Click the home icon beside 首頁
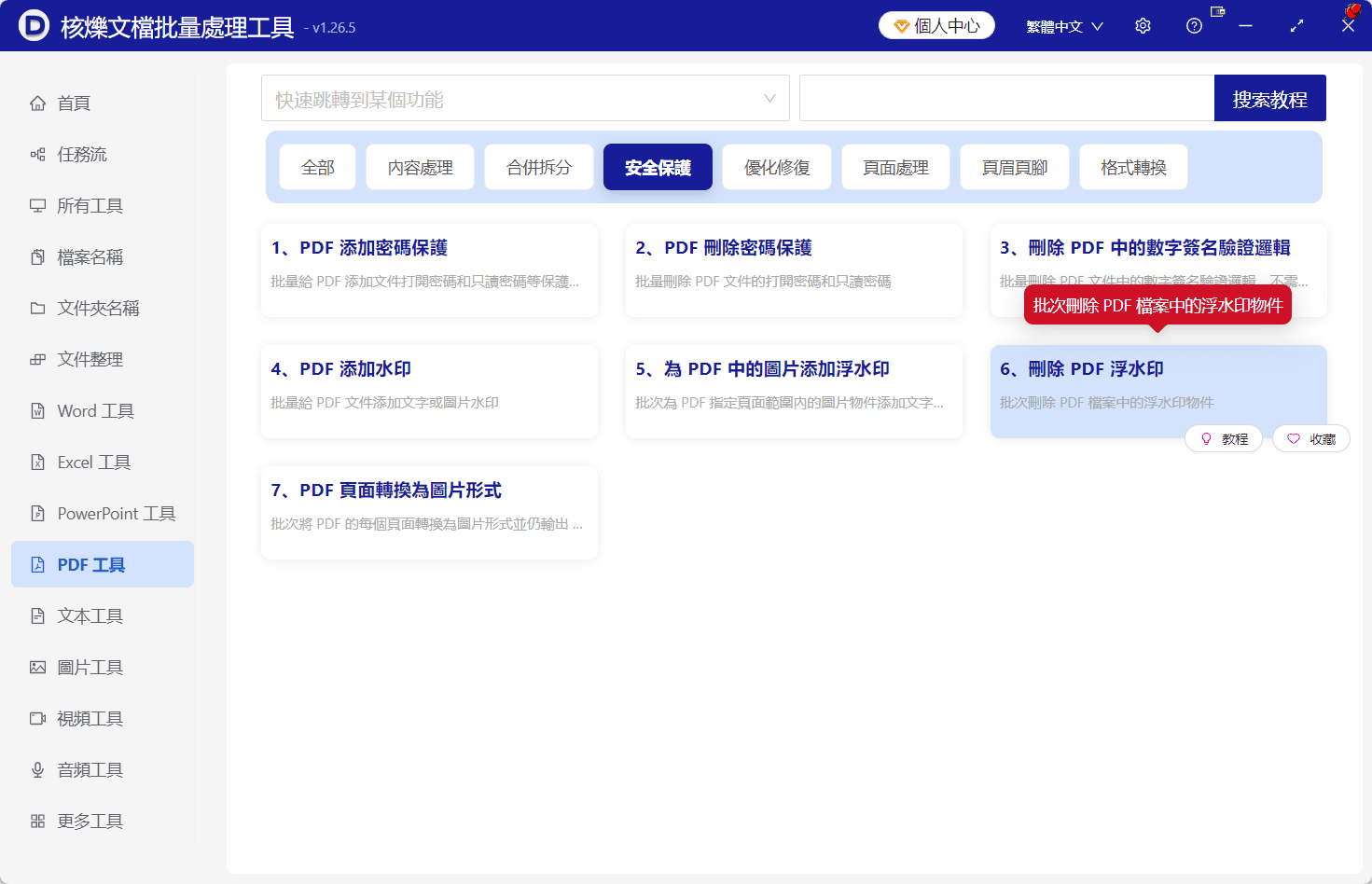Screen dimensions: 1372x884 coord(37,104)
